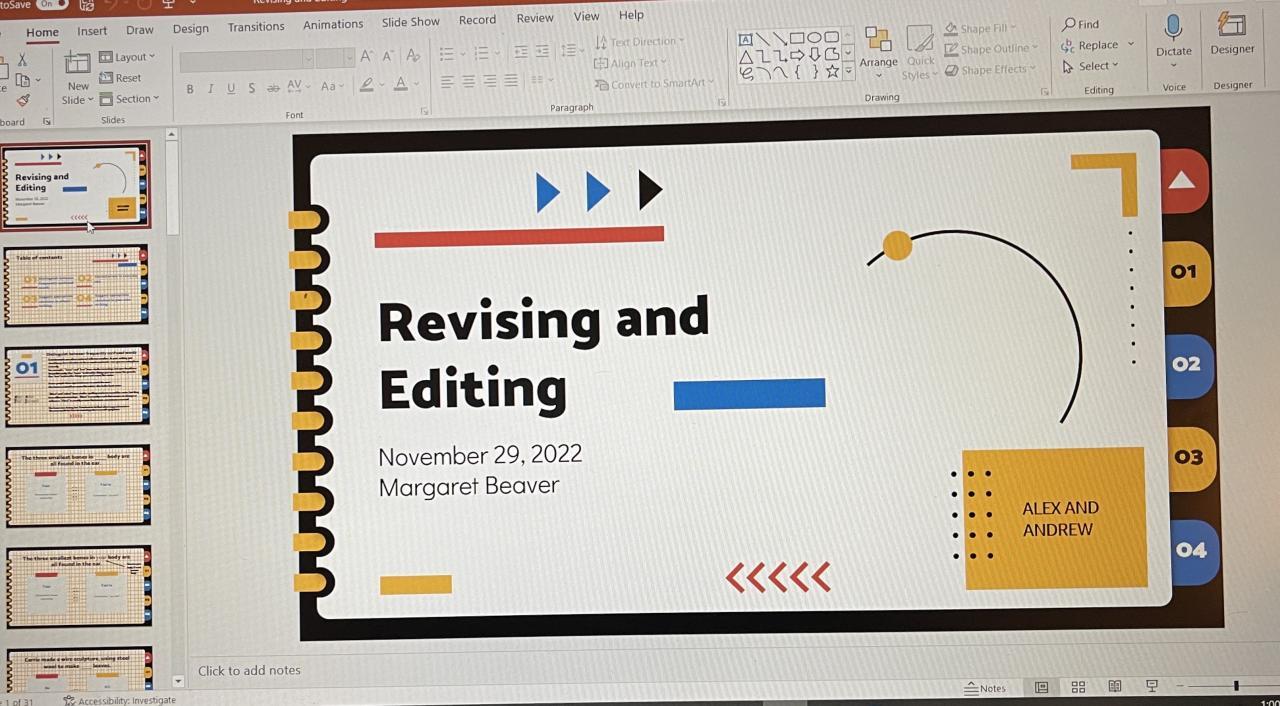This screenshot has width=1280, height=706.
Task: Toggle Strikethrough formatting
Action: (x=273, y=88)
